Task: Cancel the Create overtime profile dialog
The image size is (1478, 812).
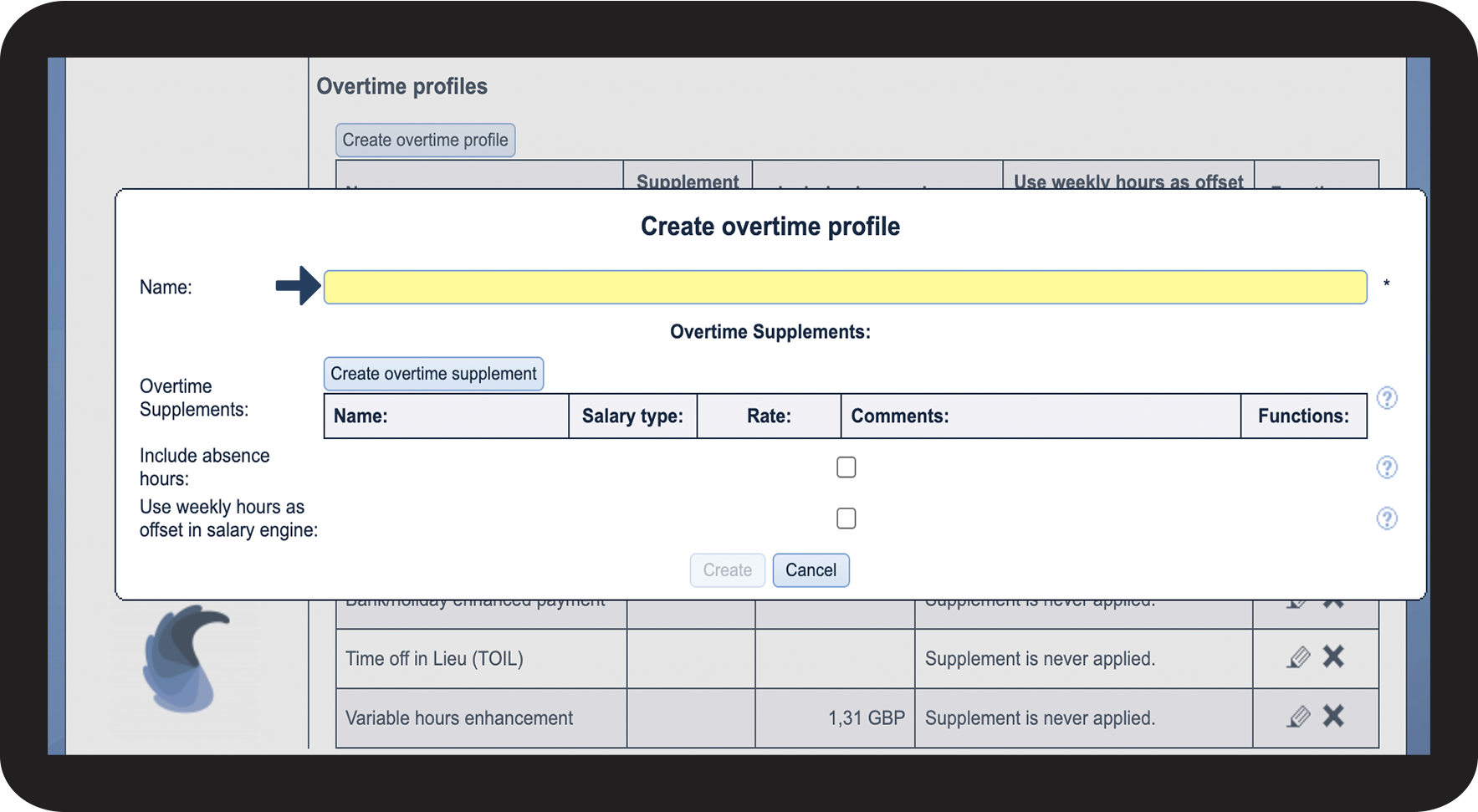Action: click(x=810, y=570)
